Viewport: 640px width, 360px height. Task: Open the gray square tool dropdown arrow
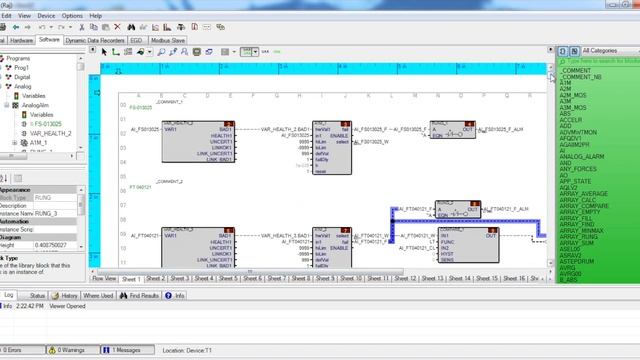(x=234, y=52)
